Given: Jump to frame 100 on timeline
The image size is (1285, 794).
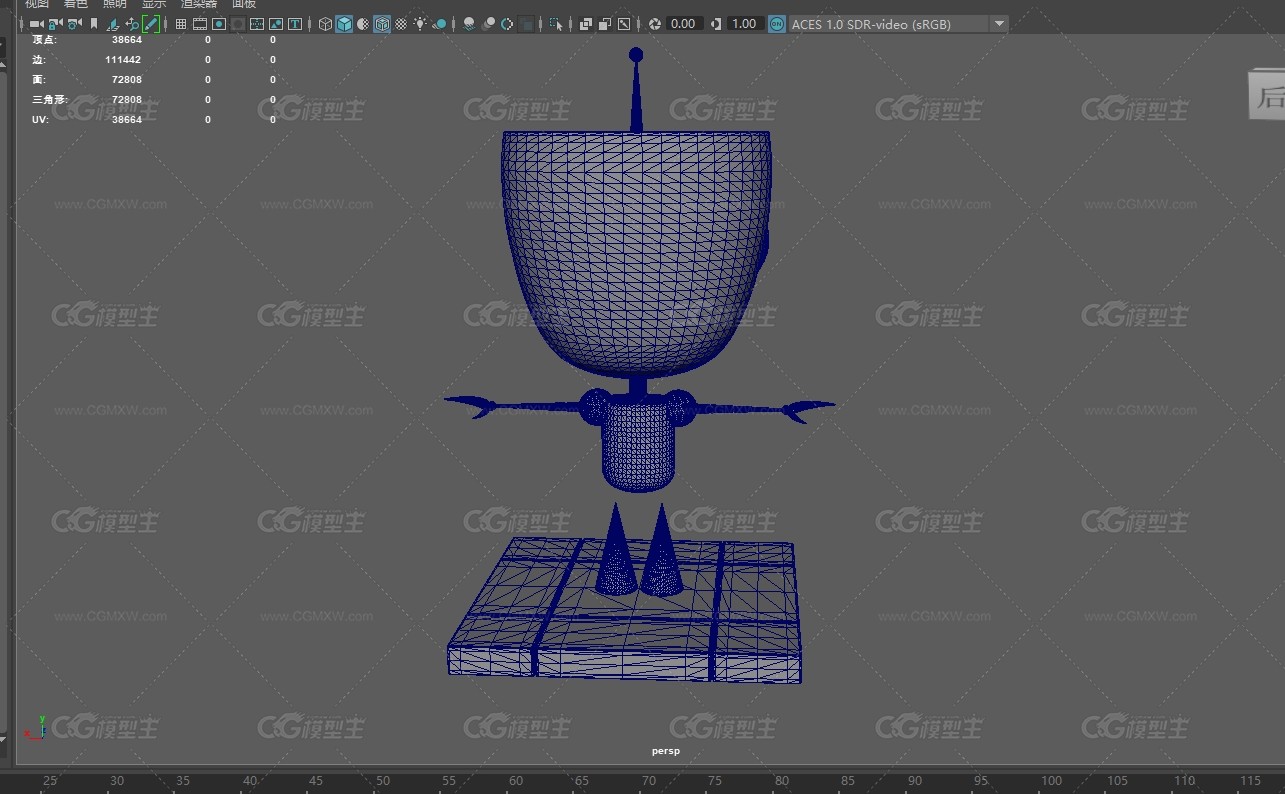Looking at the screenshot, I should (1051, 781).
